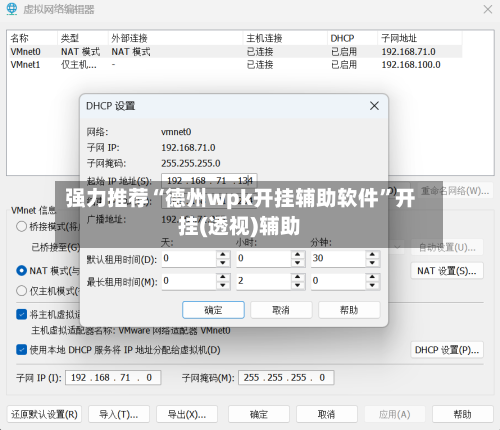Increase 最长租用时间 hours value
The height and width of the screenshot is (430, 500).
298,277
